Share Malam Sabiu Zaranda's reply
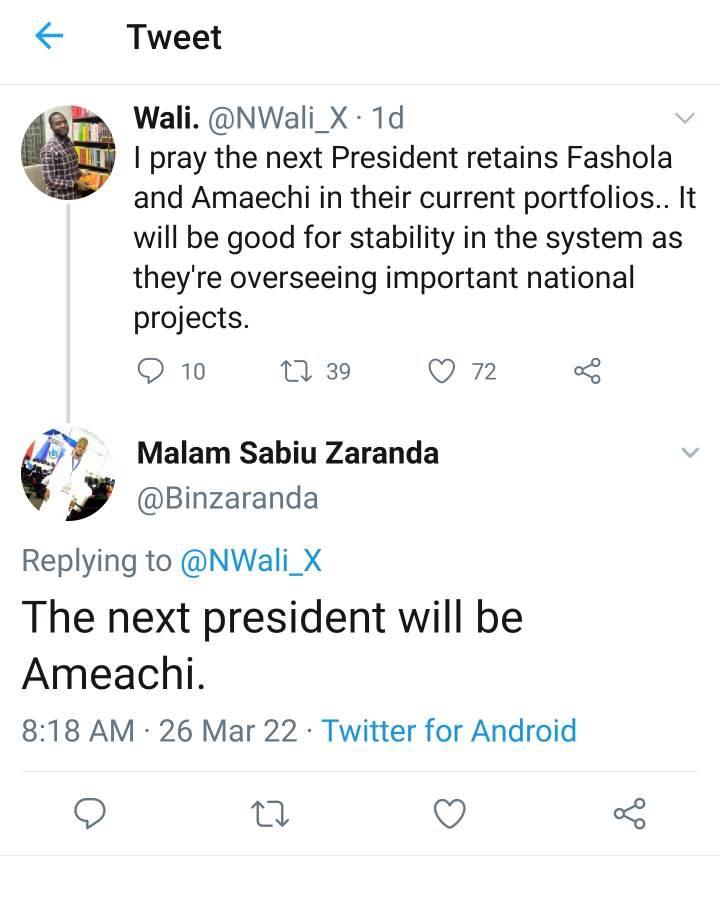This screenshot has width=720, height=911. pyautogui.click(x=629, y=813)
